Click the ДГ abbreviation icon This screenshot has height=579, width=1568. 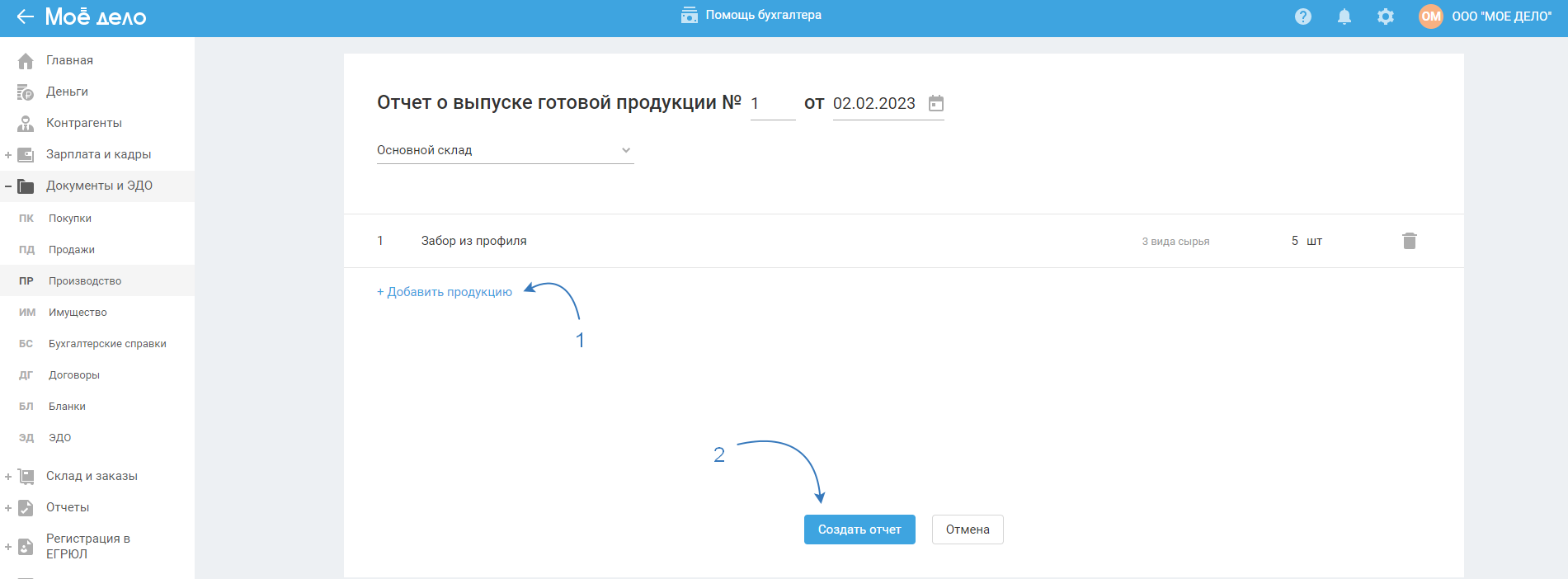(x=26, y=375)
